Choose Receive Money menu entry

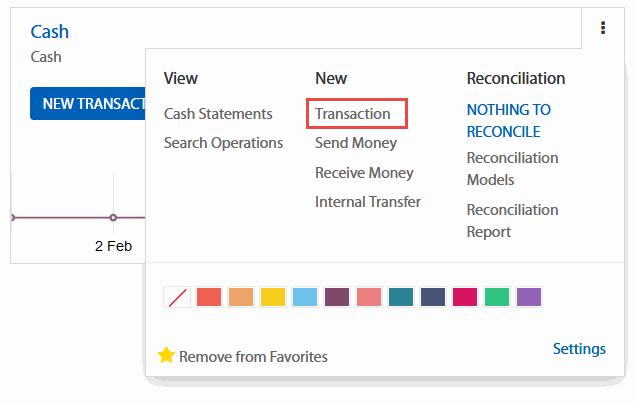tap(364, 173)
